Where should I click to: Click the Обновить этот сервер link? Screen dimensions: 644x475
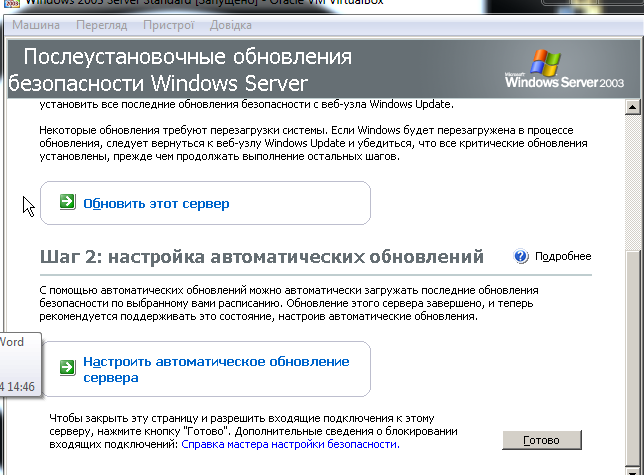coord(156,204)
